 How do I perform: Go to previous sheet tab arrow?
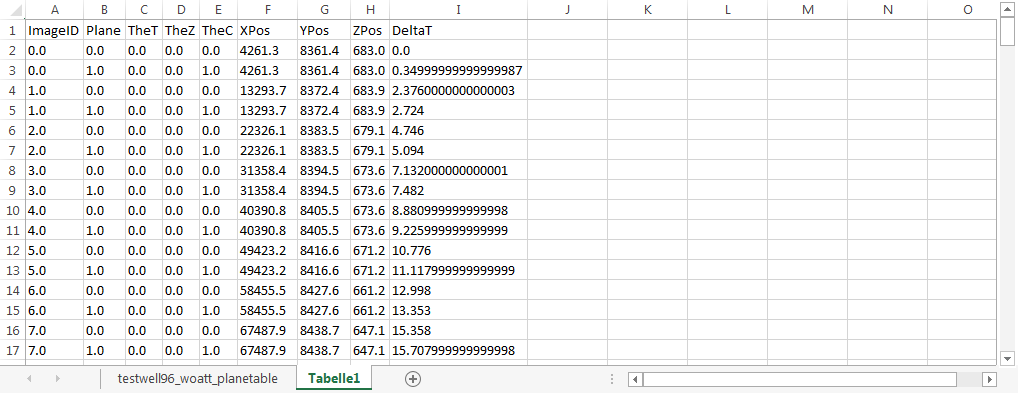[29, 379]
